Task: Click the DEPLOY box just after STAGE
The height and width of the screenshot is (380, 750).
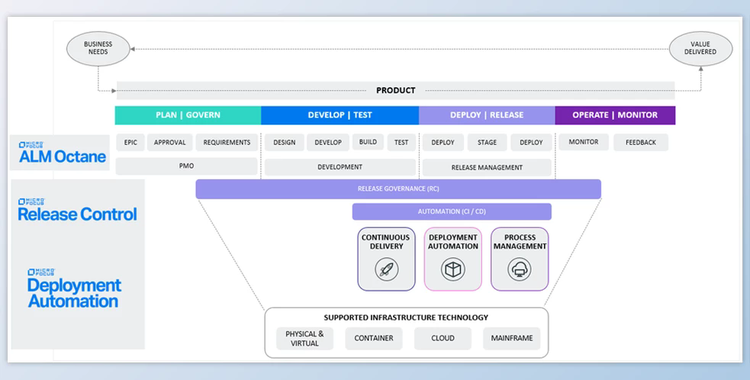Action: coord(531,143)
